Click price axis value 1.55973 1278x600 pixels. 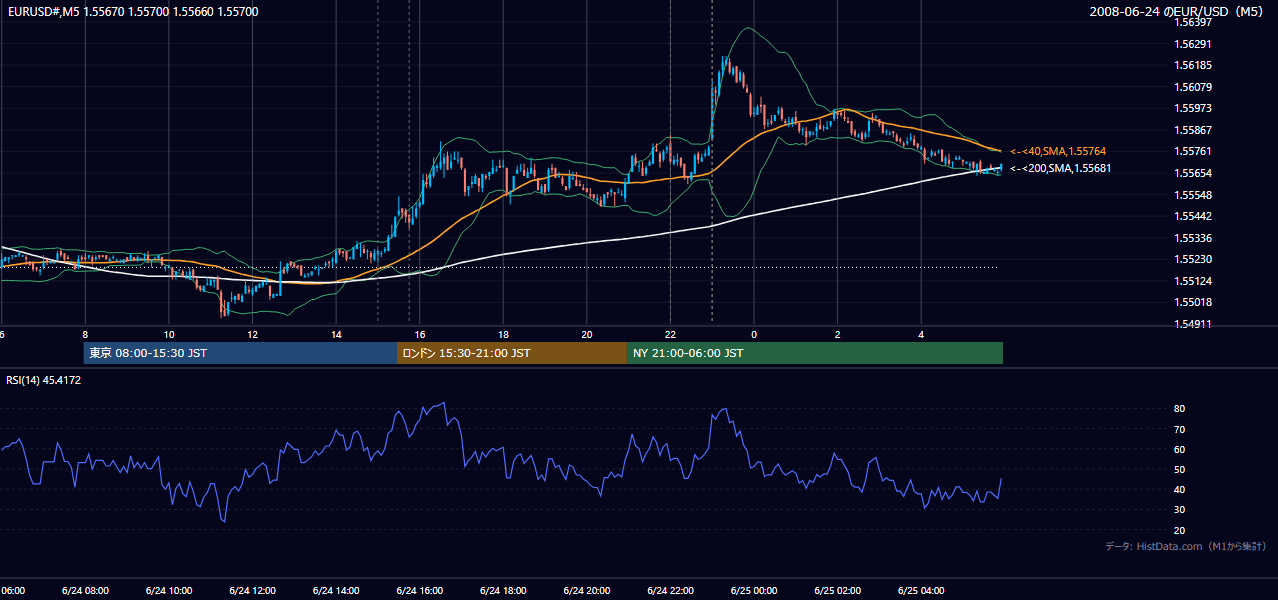pos(1194,108)
